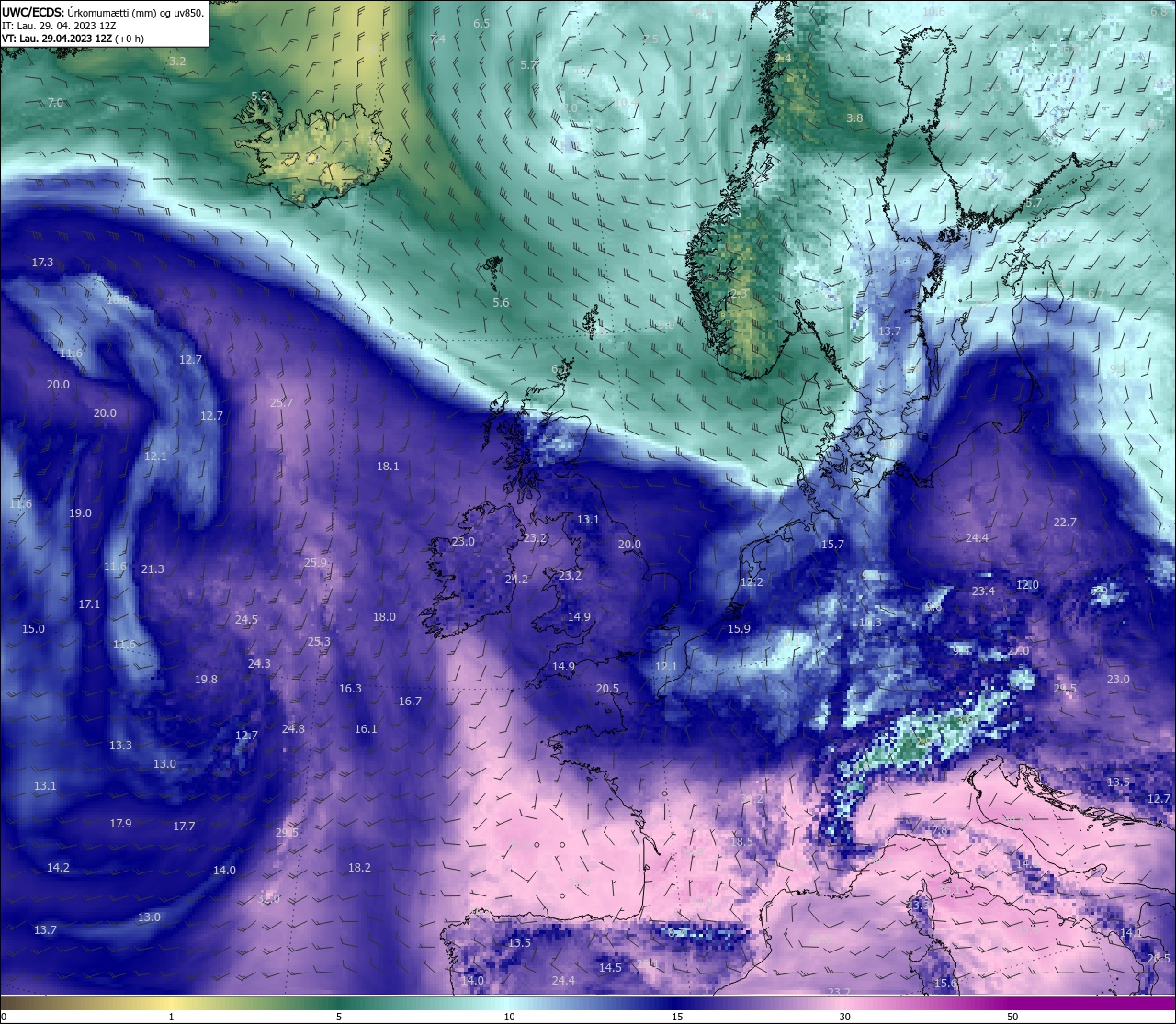1176x1024 pixels.
Task: Click the value 24.2 over Ireland
Action: (516, 580)
